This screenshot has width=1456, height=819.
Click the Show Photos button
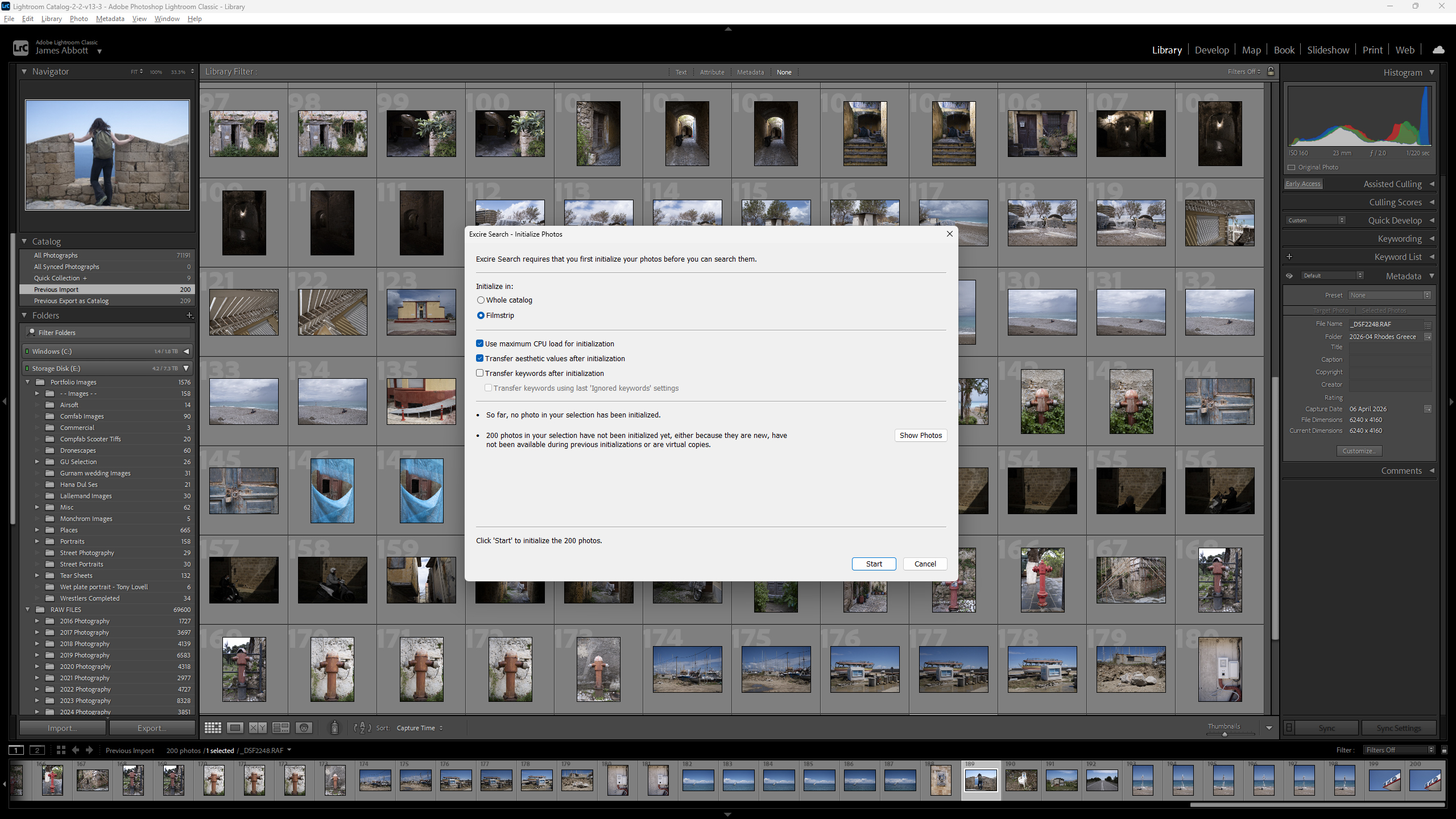(x=920, y=435)
